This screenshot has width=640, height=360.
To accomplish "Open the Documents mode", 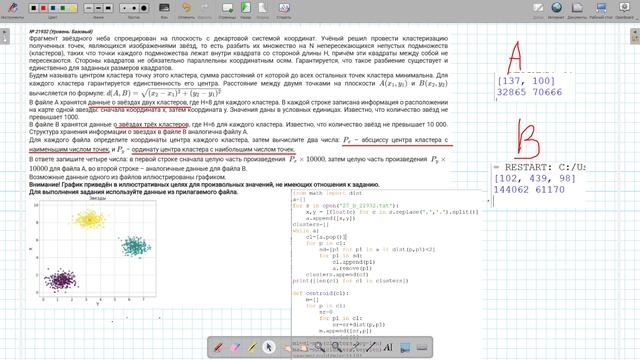I will [577, 10].
